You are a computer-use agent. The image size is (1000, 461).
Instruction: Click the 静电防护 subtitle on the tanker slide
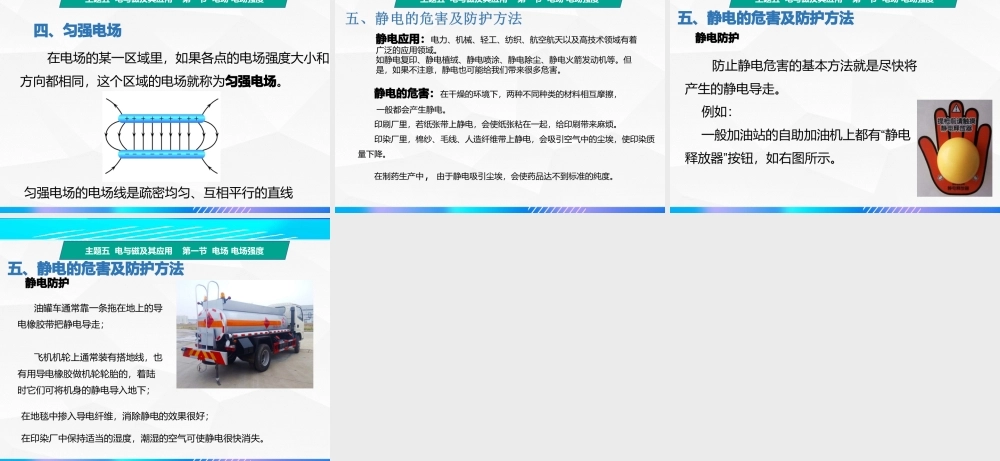click(47, 282)
